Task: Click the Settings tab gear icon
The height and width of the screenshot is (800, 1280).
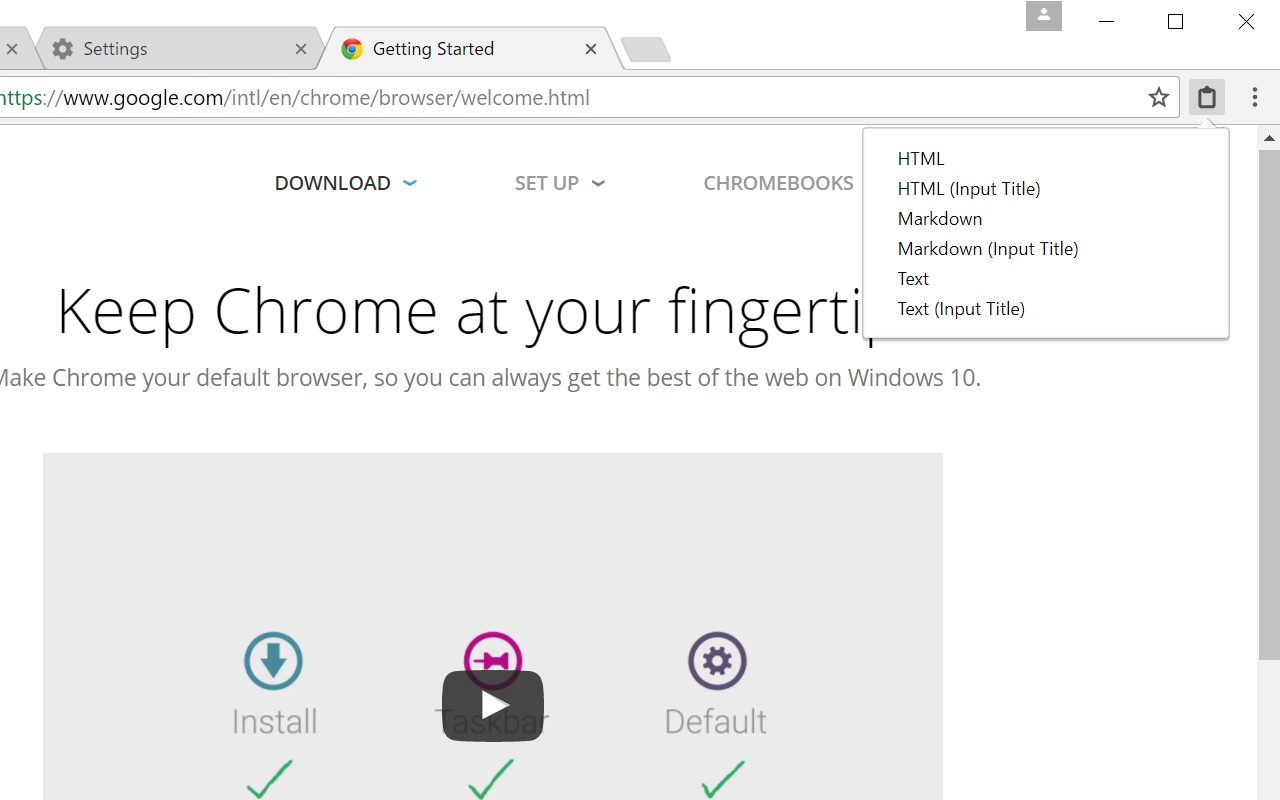Action: 63,49
